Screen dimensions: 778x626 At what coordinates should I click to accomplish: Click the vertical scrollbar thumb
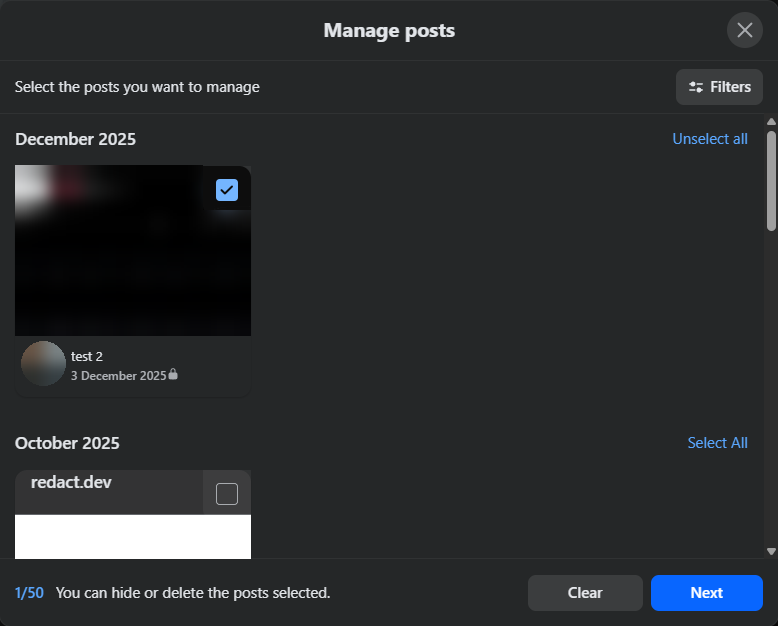(x=771, y=181)
